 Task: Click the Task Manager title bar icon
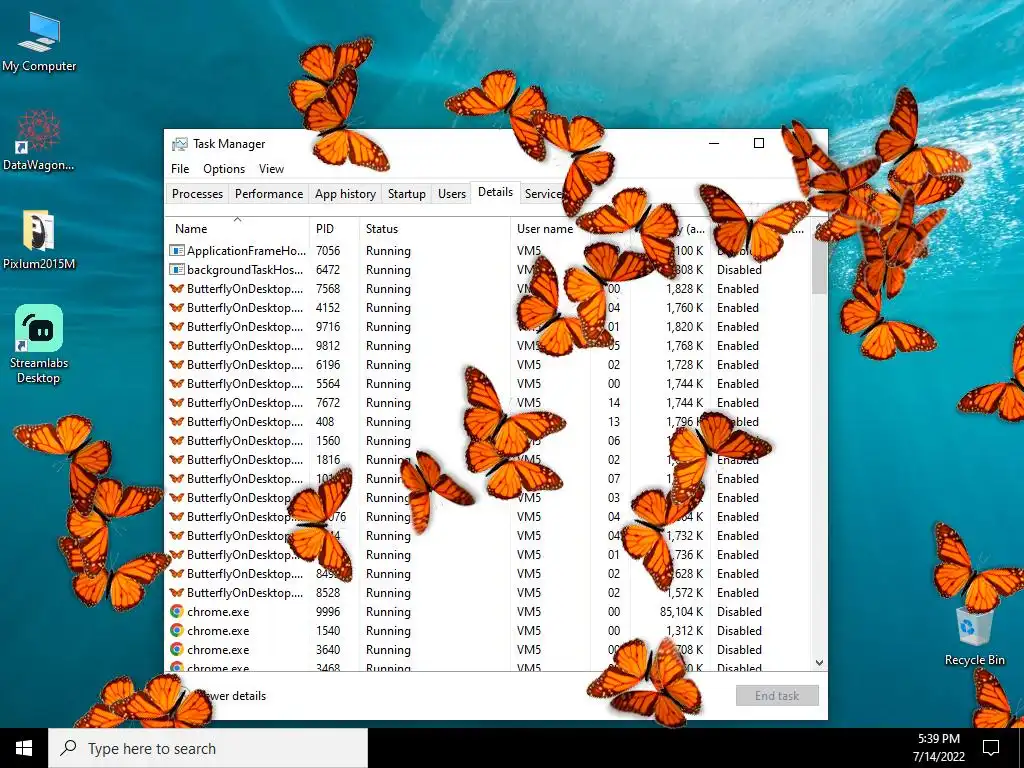(x=179, y=144)
